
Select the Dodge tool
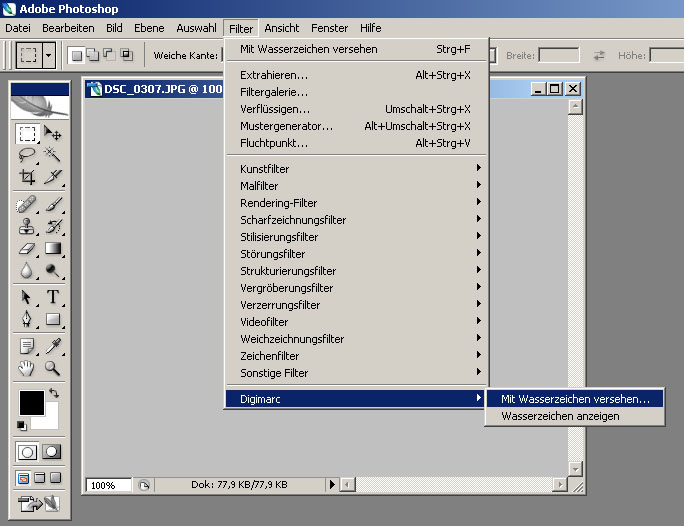52,270
